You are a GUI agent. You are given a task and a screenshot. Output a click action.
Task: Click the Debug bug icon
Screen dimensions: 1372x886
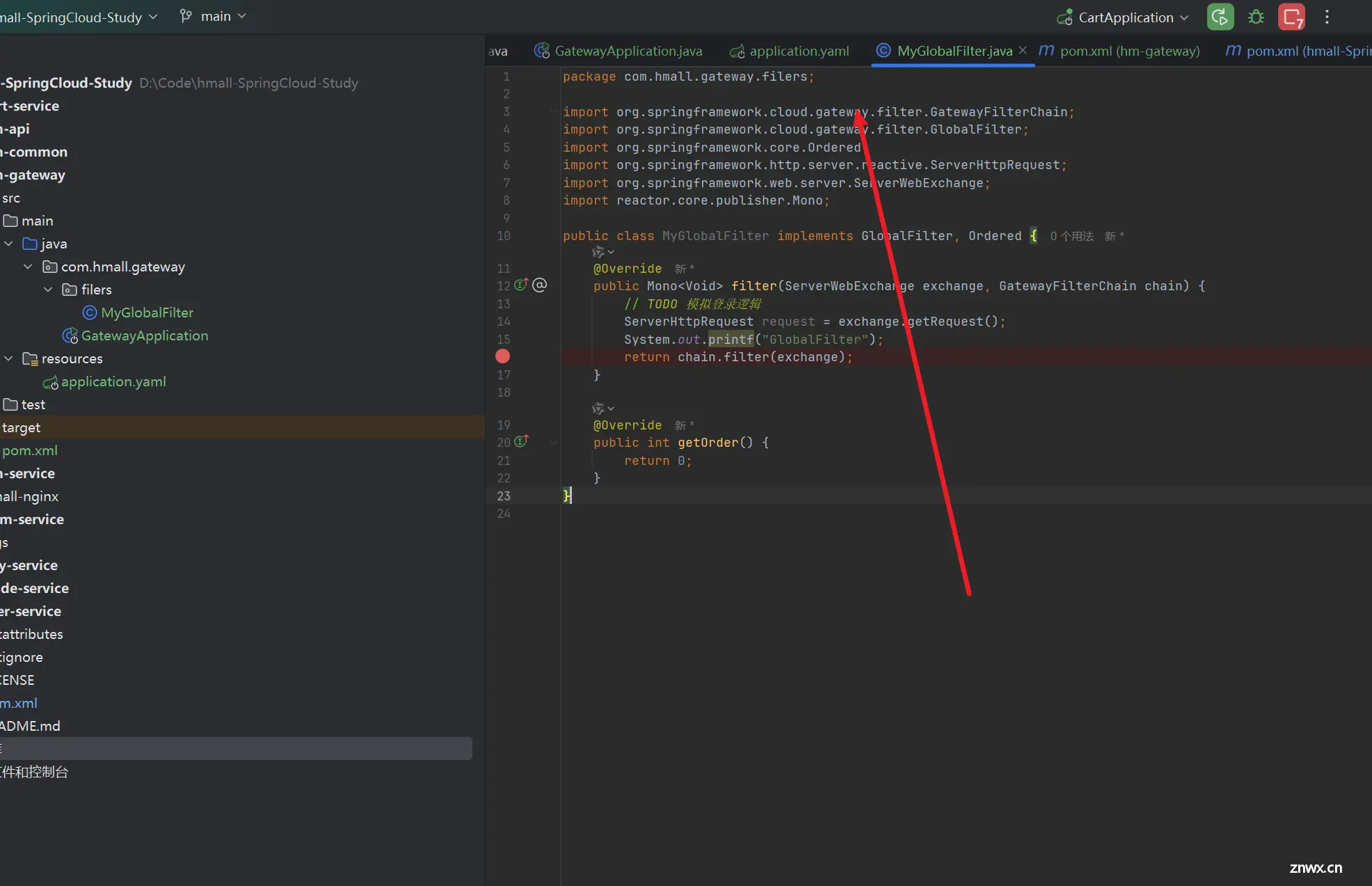[1256, 17]
